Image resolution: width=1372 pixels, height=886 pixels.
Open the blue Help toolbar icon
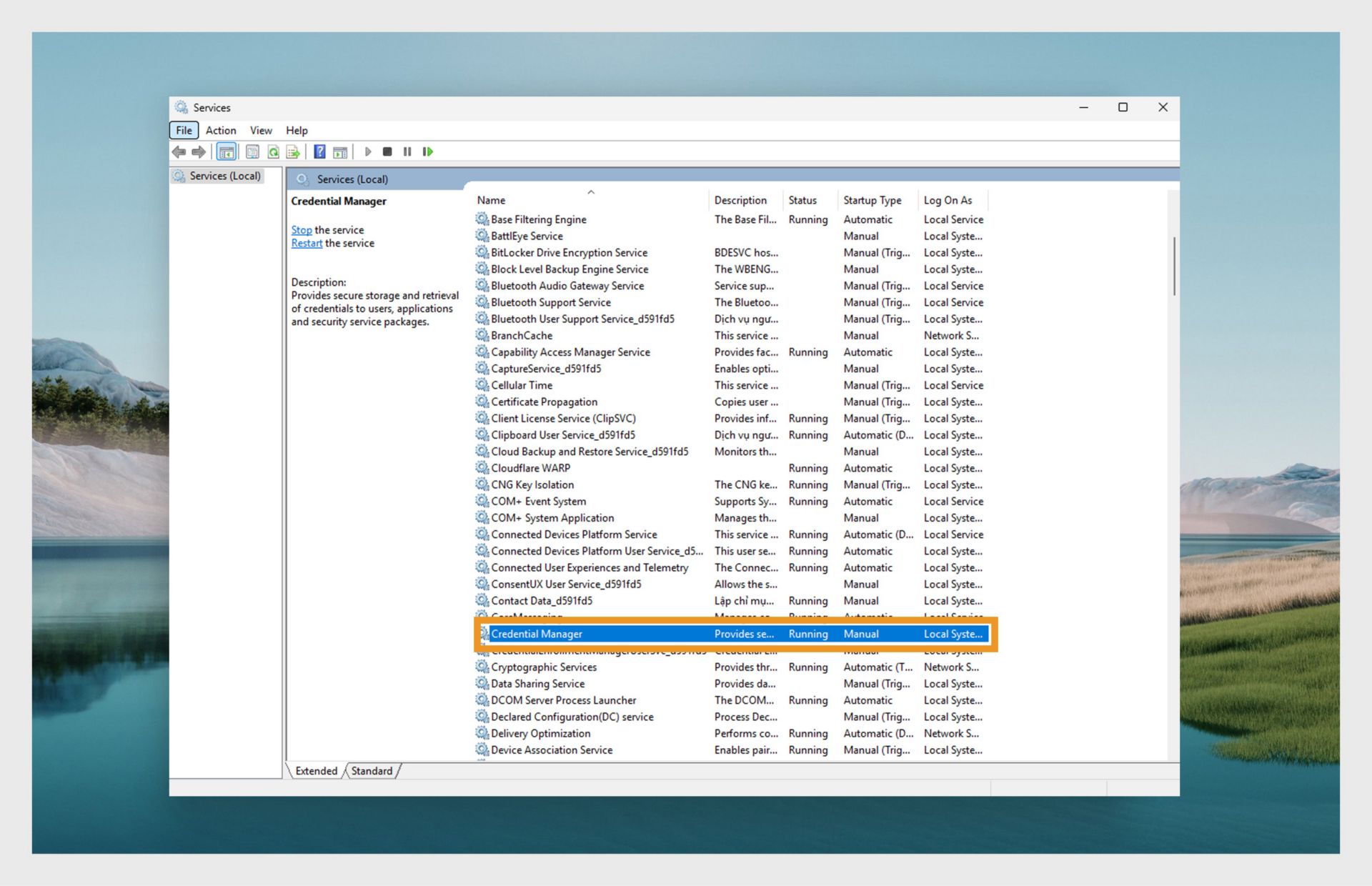click(x=319, y=151)
